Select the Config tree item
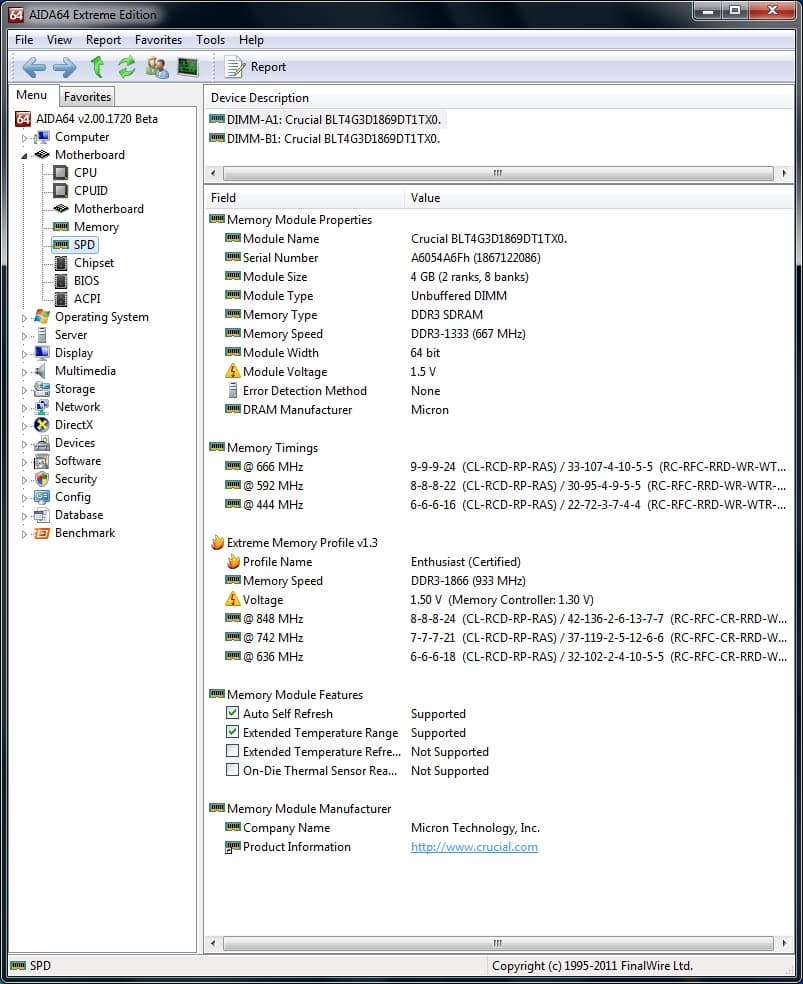Screen dimensions: 803x984 pos(73,497)
